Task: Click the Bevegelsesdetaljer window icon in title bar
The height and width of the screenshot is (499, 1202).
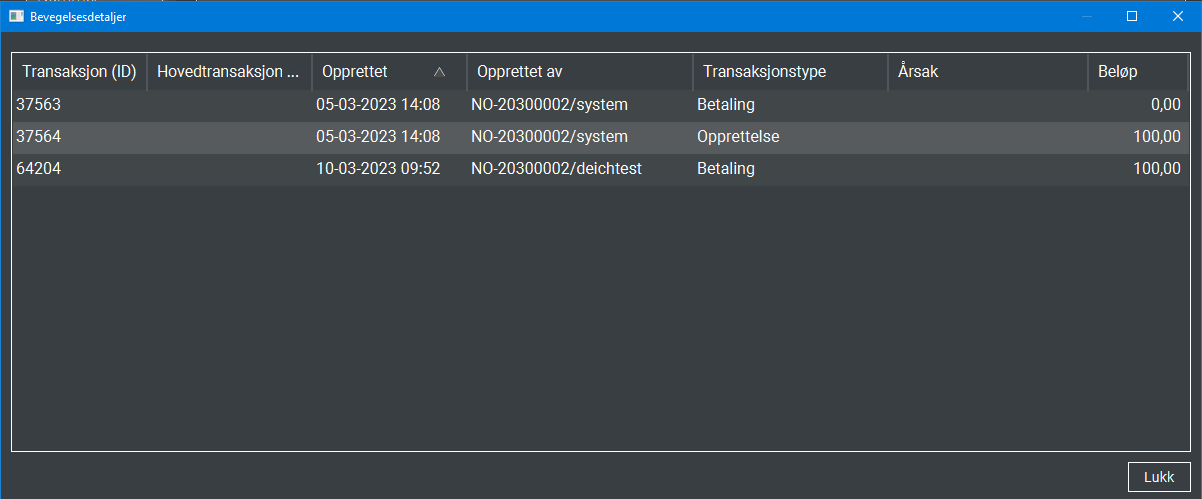Action: coord(16,16)
